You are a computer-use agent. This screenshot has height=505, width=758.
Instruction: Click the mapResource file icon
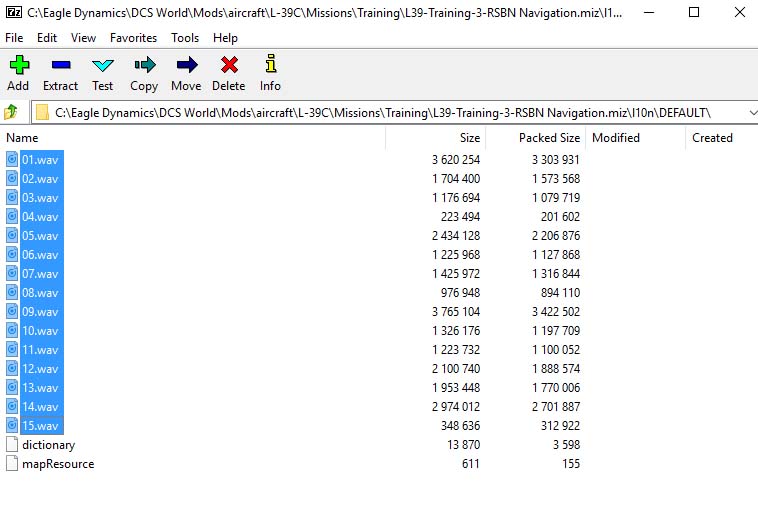(x=12, y=463)
